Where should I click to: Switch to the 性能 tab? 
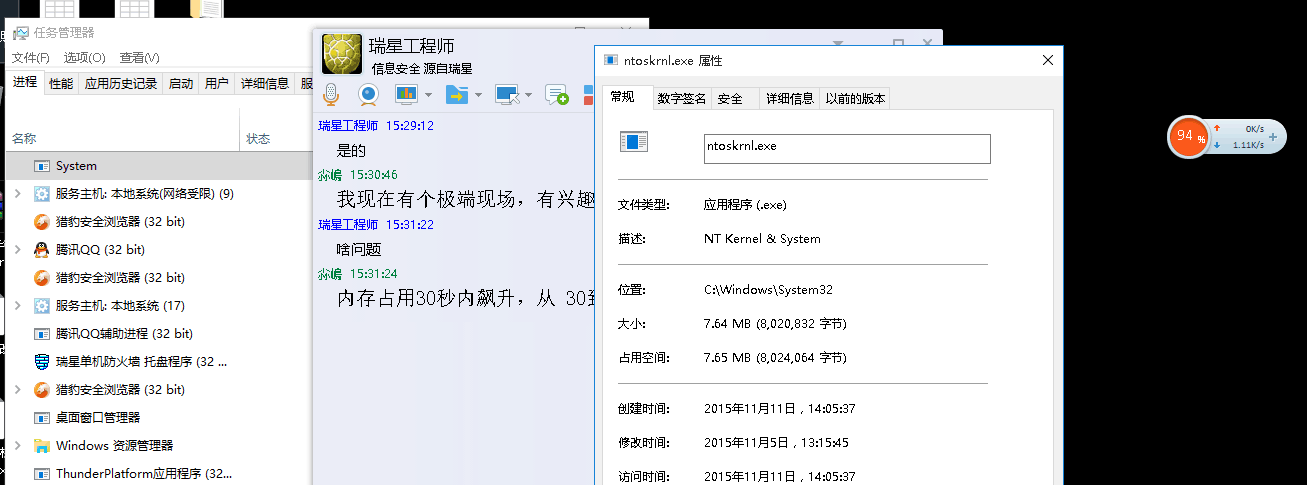pyautogui.click(x=61, y=84)
